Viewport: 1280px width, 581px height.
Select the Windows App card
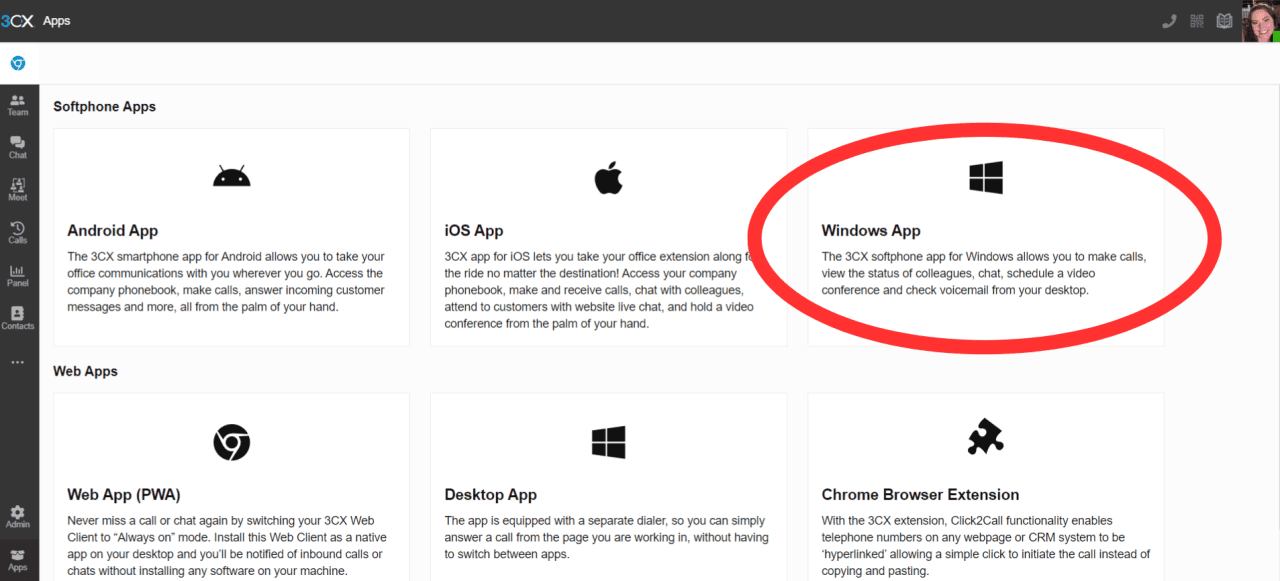(x=986, y=237)
